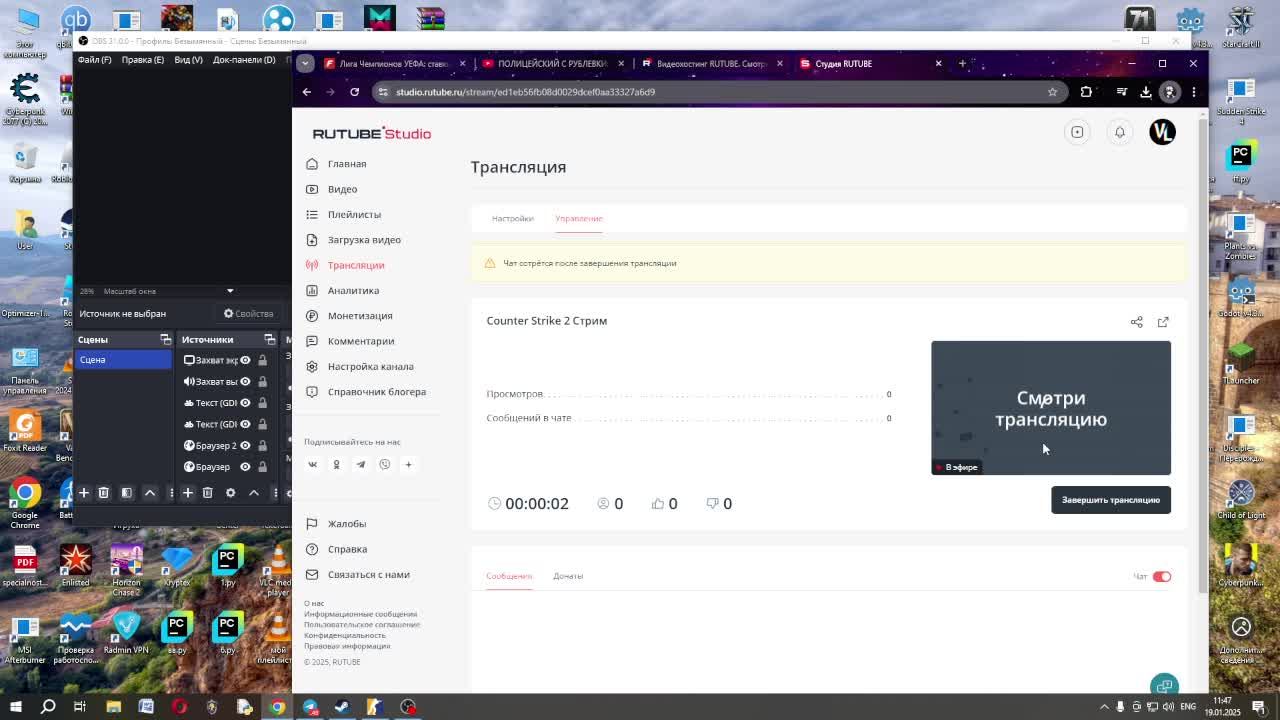Screen dimensions: 1280x720
Task: Click Свойства button in OBS
Action: point(248,314)
